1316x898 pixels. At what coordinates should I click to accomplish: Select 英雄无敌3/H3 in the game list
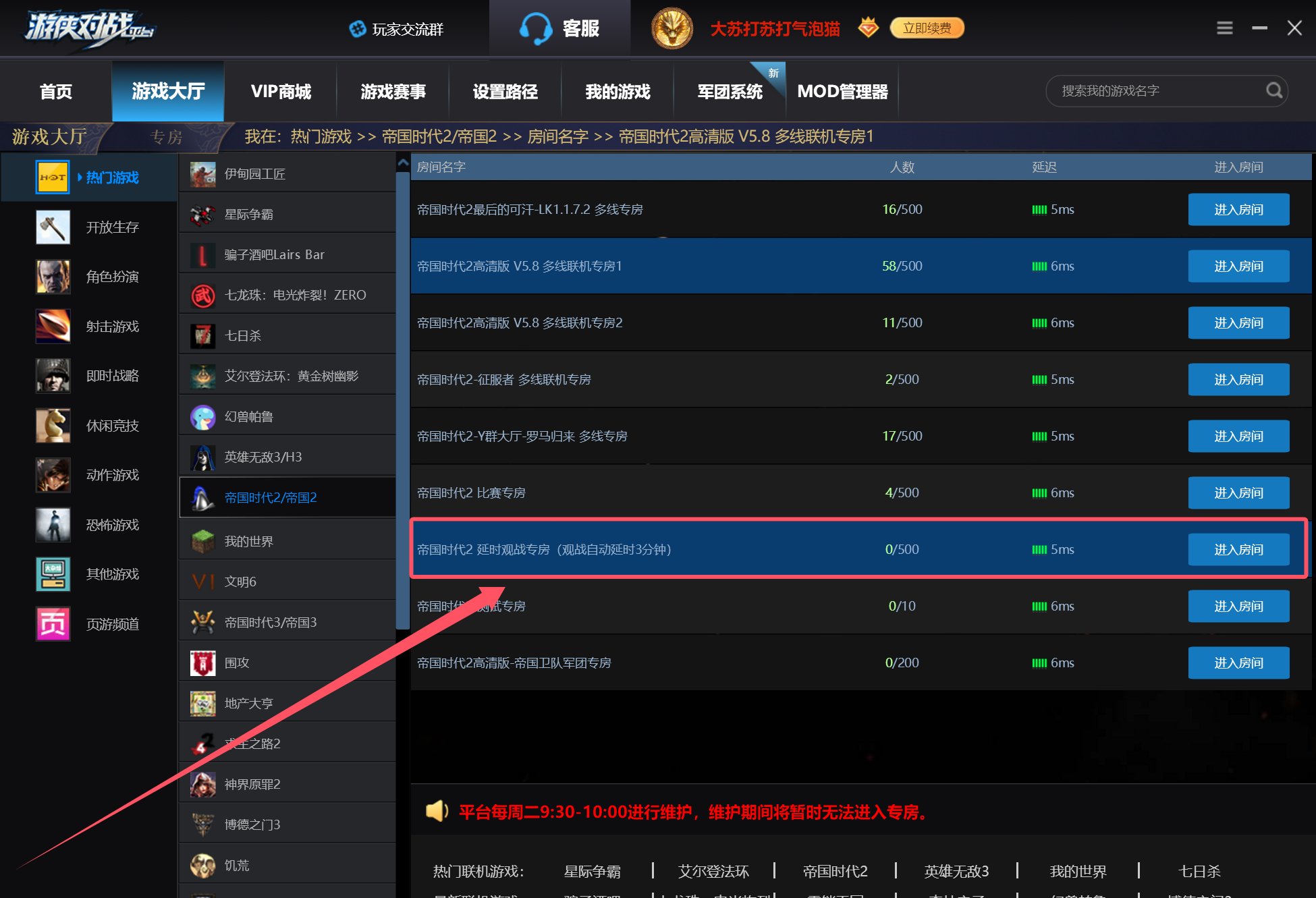click(287, 457)
